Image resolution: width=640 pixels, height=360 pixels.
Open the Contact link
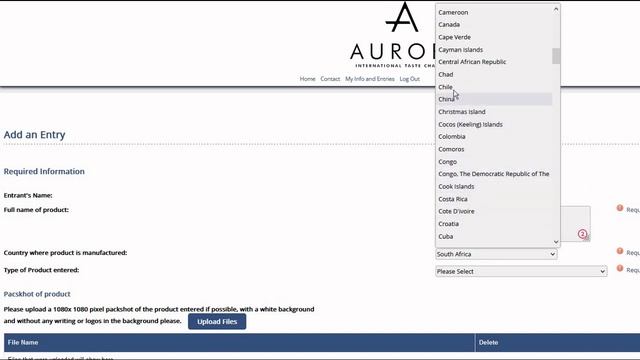click(x=330, y=79)
